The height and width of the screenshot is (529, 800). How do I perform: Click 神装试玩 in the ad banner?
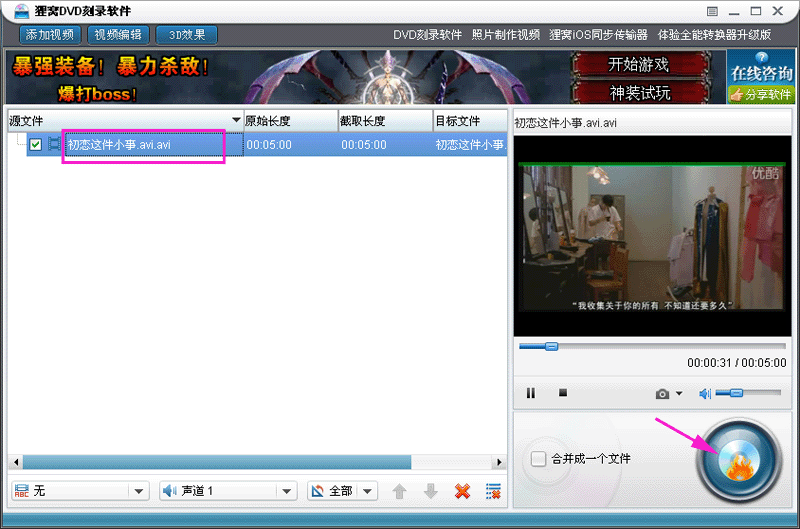tap(639, 93)
